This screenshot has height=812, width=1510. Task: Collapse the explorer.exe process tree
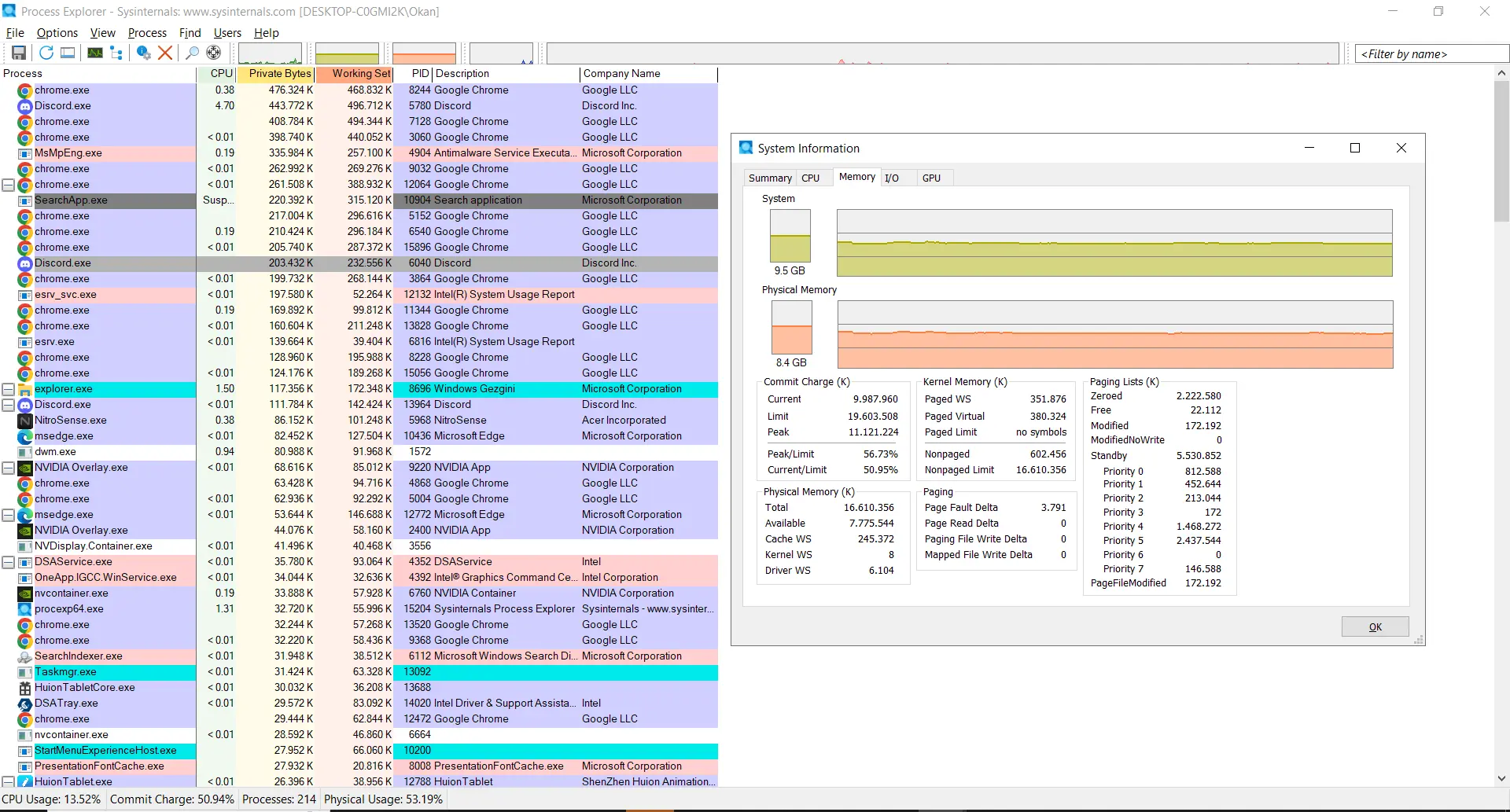tap(8, 389)
